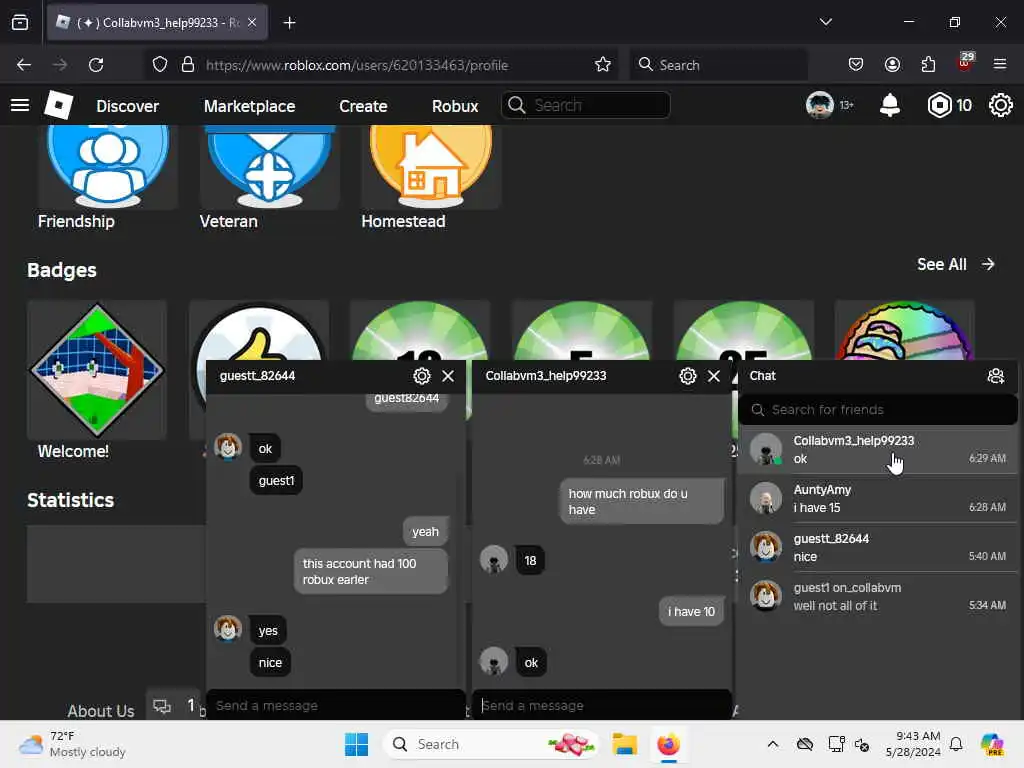Viewport: 1024px width, 768px height.
Task: Open clock and date 9:43 AM
Action: click(x=913, y=744)
